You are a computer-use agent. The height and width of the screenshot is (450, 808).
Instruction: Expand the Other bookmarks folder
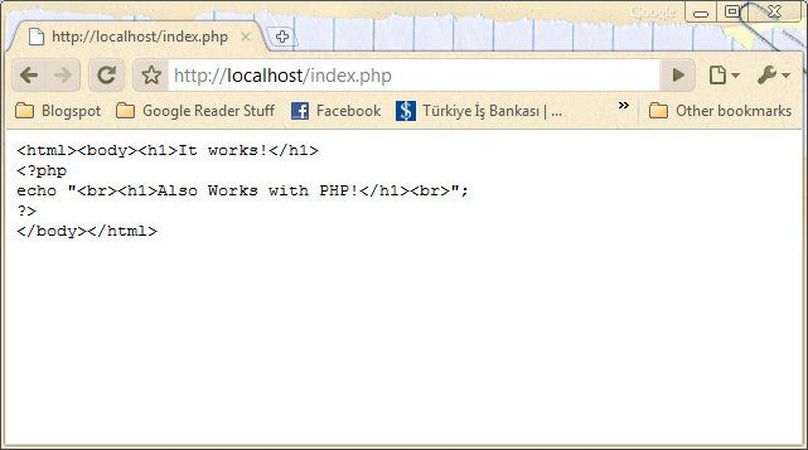coord(720,111)
